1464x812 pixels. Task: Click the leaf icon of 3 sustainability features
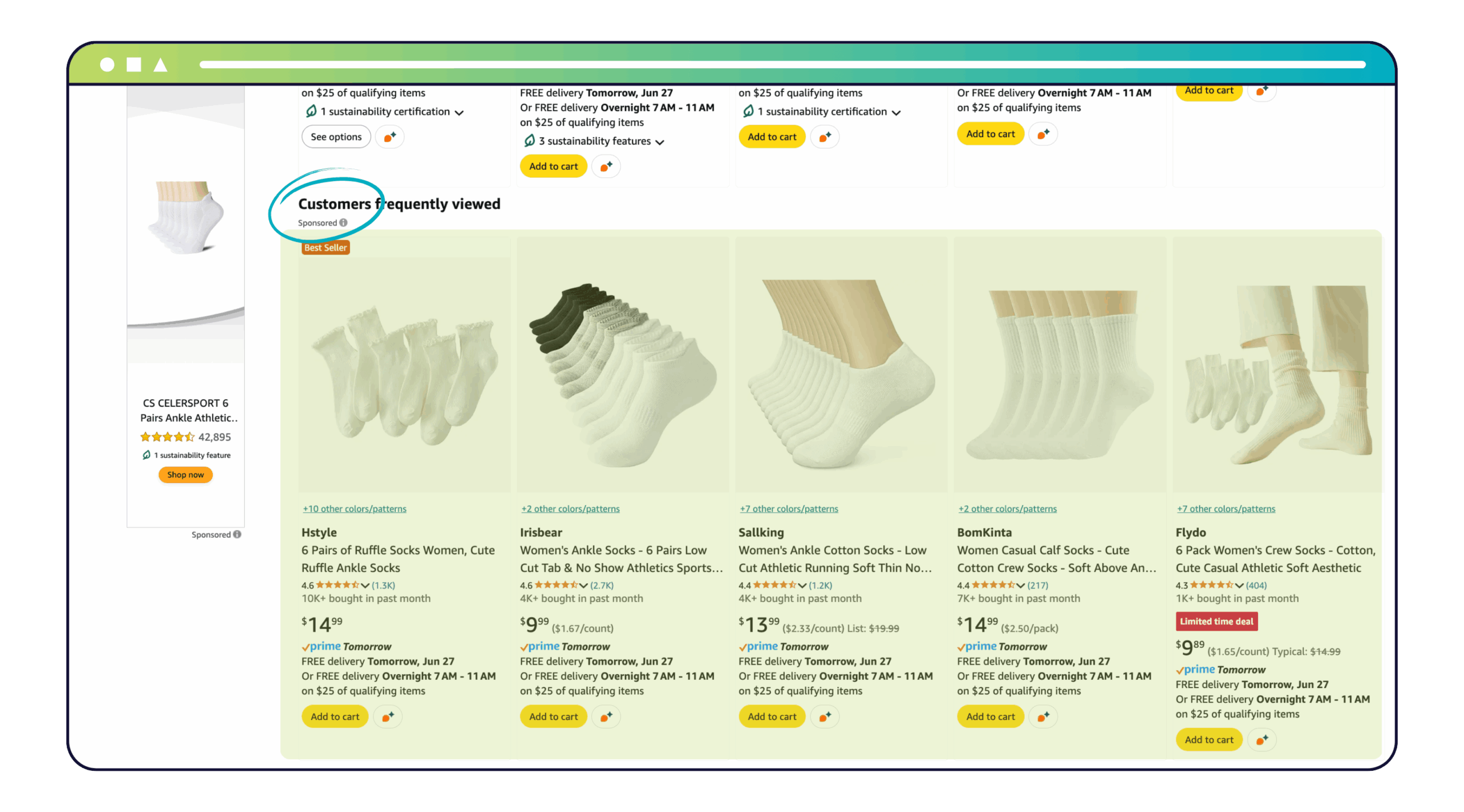tap(530, 141)
